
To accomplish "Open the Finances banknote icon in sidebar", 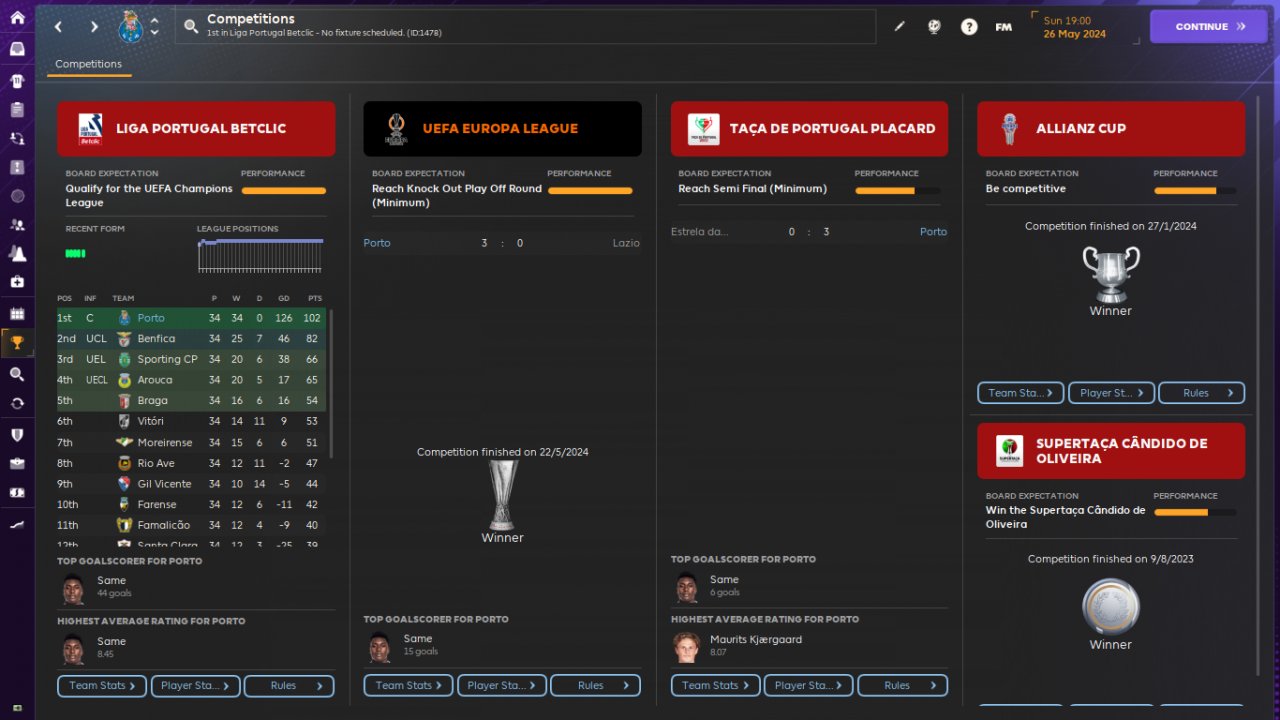I will (17, 493).
